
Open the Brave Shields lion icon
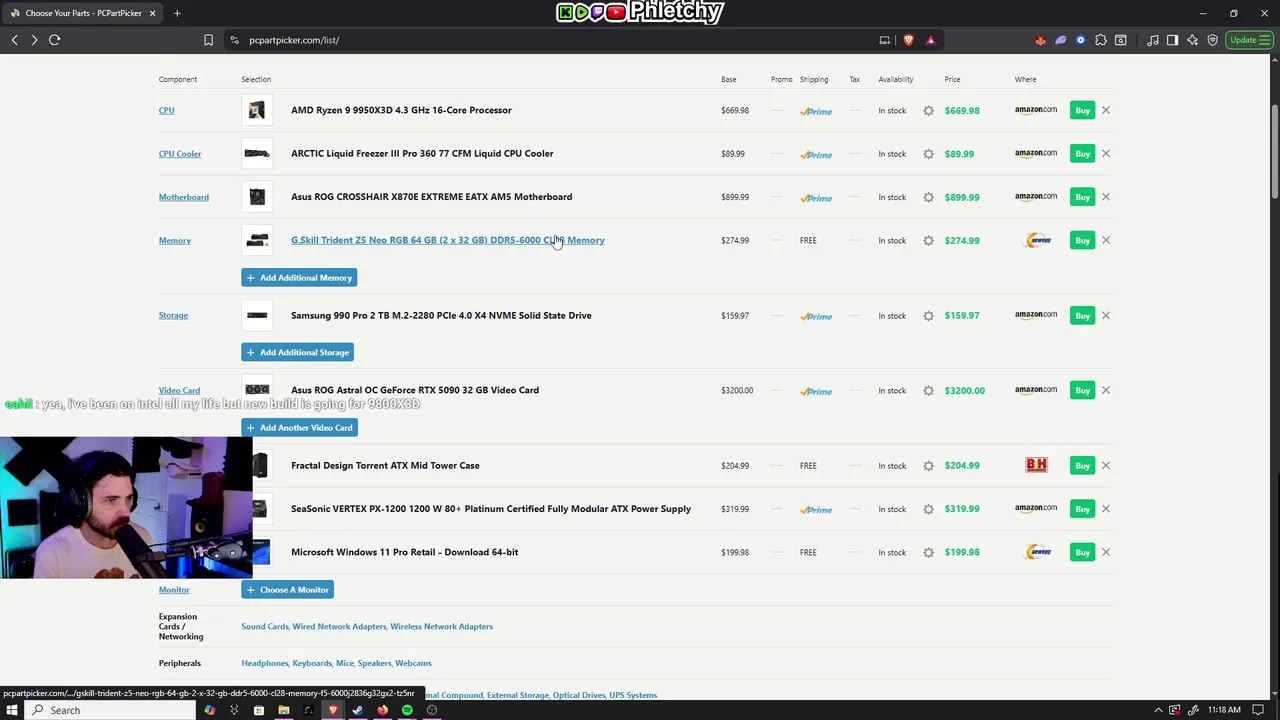(908, 40)
